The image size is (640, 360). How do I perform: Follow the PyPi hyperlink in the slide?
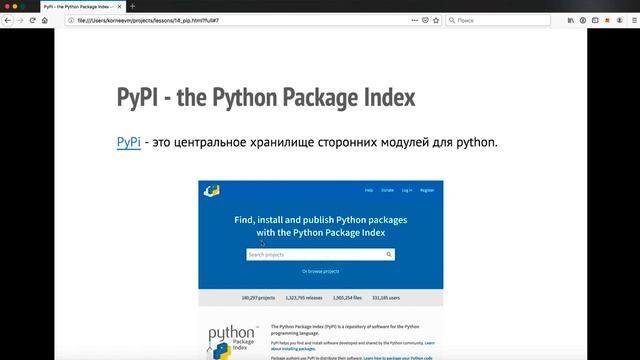(x=129, y=142)
